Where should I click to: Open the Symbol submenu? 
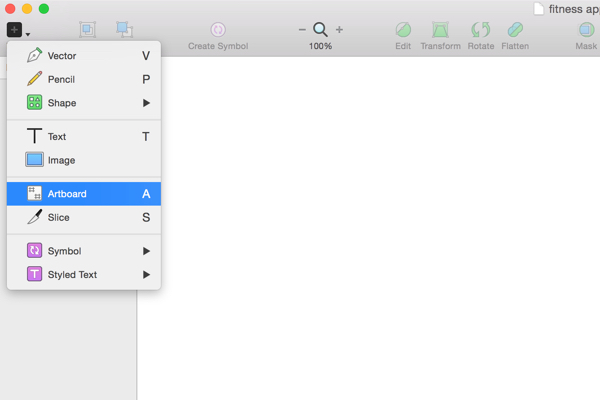tap(84, 251)
